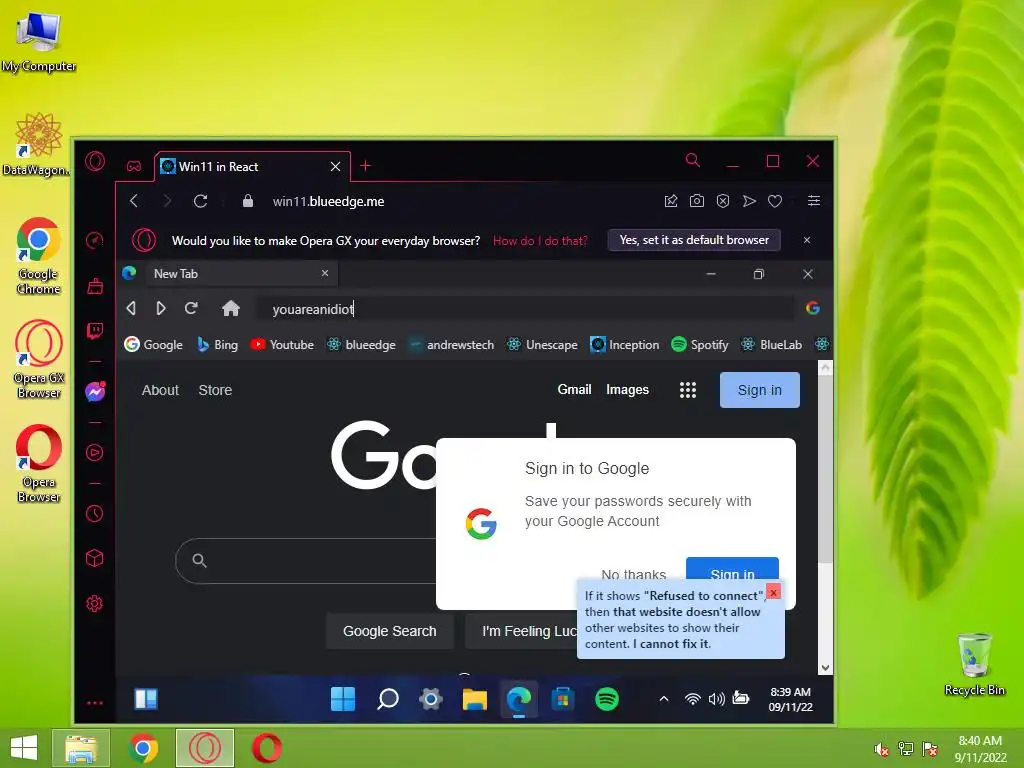Viewport: 1024px width, 768px height.
Task: Open the andrewstech bookmark
Action: point(451,345)
